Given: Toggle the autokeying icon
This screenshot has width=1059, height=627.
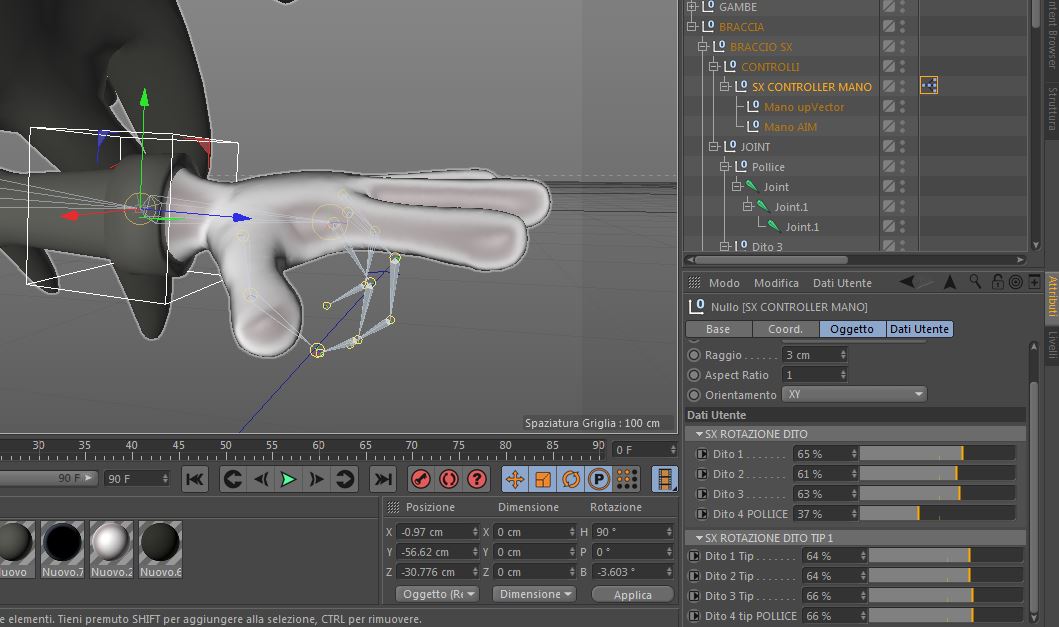Looking at the screenshot, I should pyautogui.click(x=448, y=480).
